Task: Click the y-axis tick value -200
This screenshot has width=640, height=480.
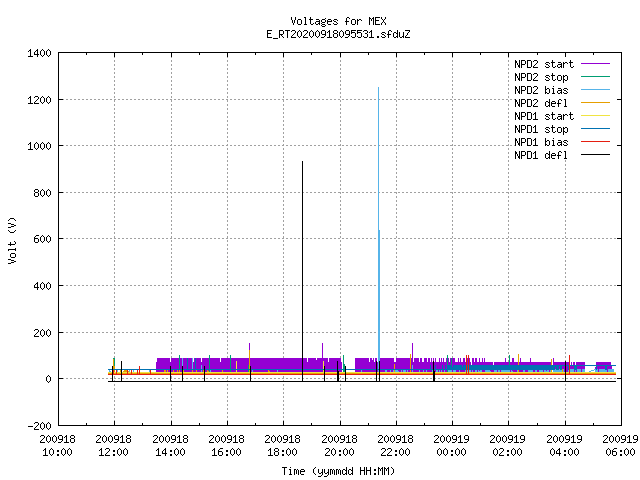Action: pyautogui.click(x=39, y=426)
